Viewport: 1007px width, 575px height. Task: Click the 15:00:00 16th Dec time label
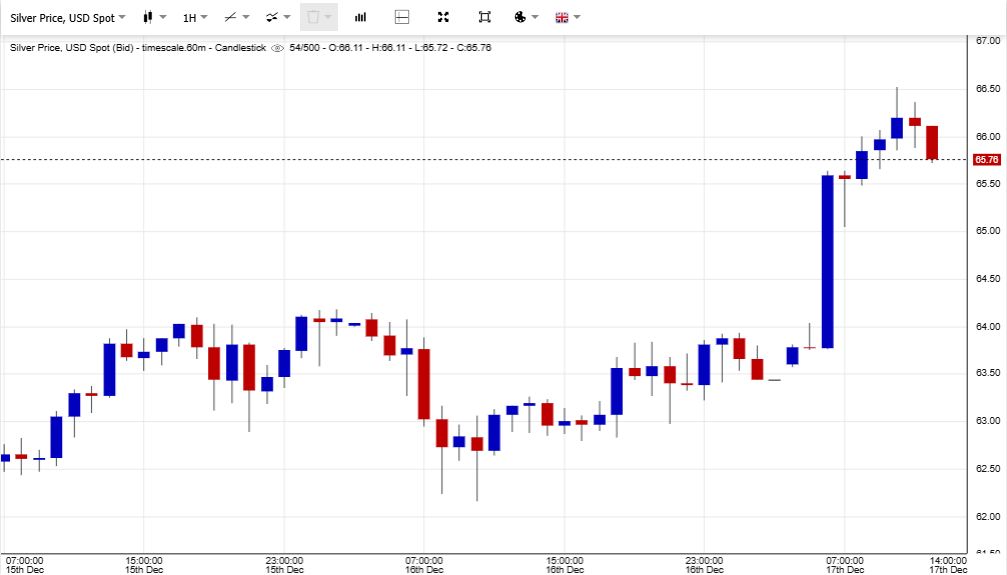click(x=565, y=565)
